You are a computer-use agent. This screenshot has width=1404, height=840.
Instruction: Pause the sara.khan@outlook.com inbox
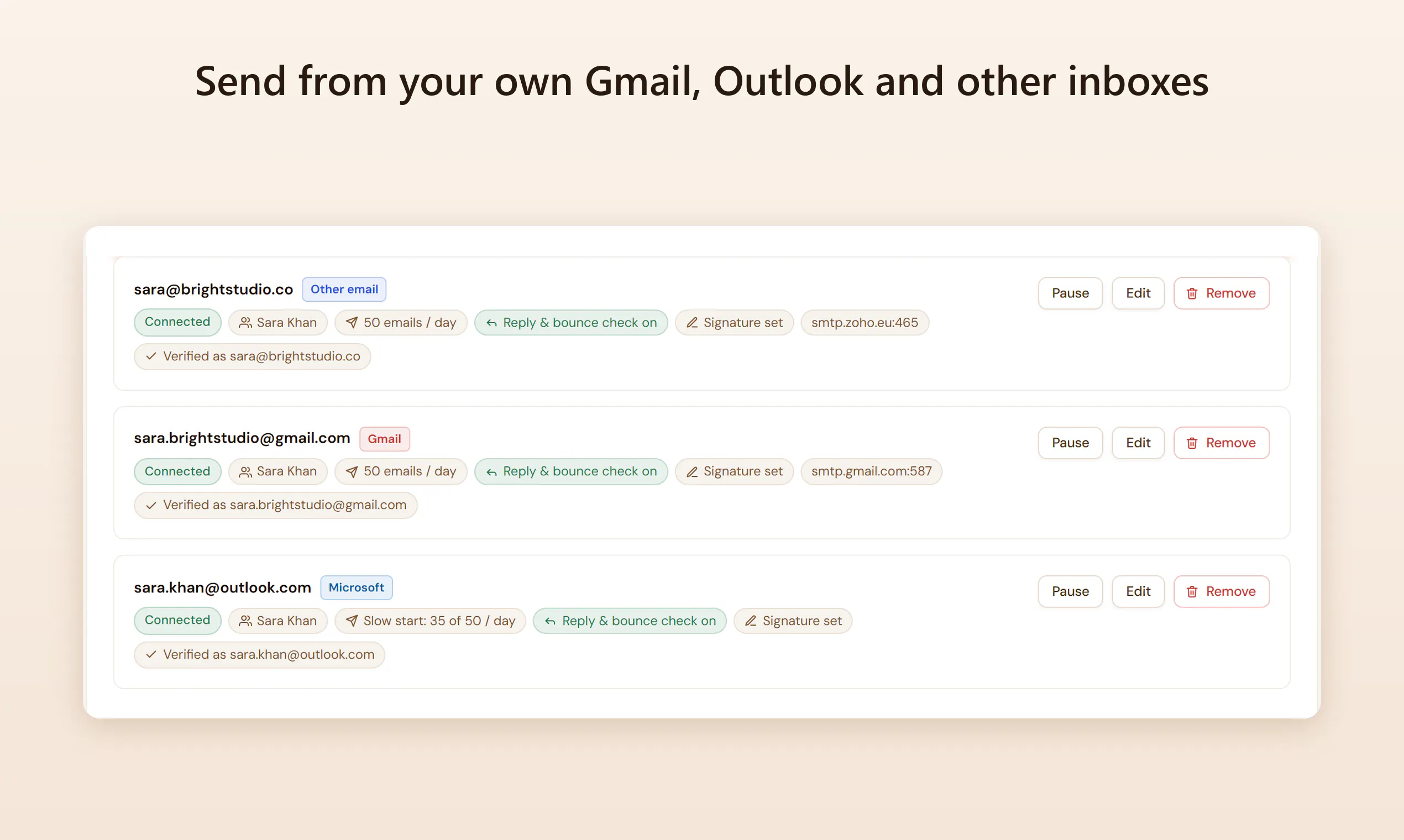click(1070, 591)
